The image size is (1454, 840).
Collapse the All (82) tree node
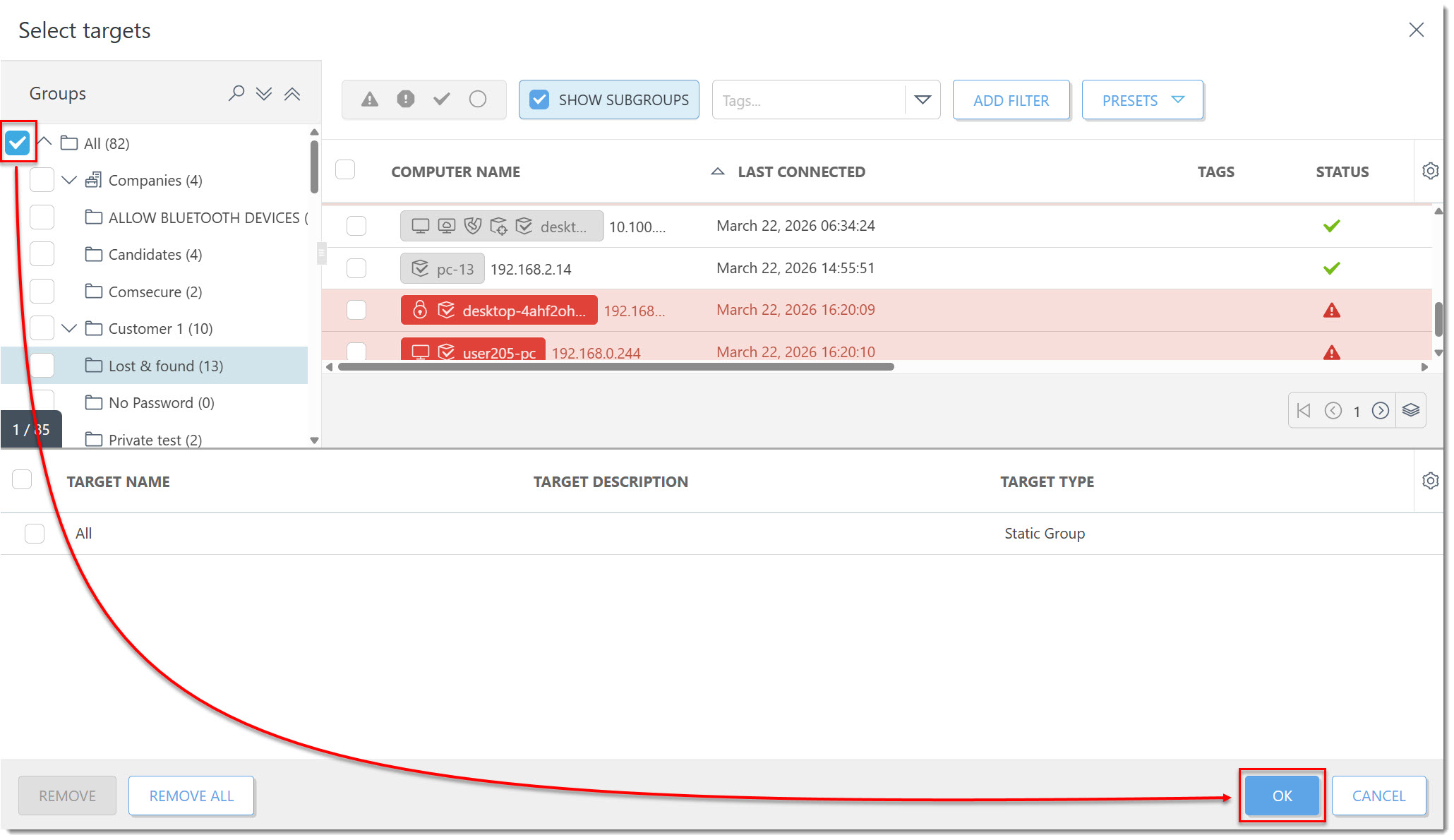pos(45,141)
